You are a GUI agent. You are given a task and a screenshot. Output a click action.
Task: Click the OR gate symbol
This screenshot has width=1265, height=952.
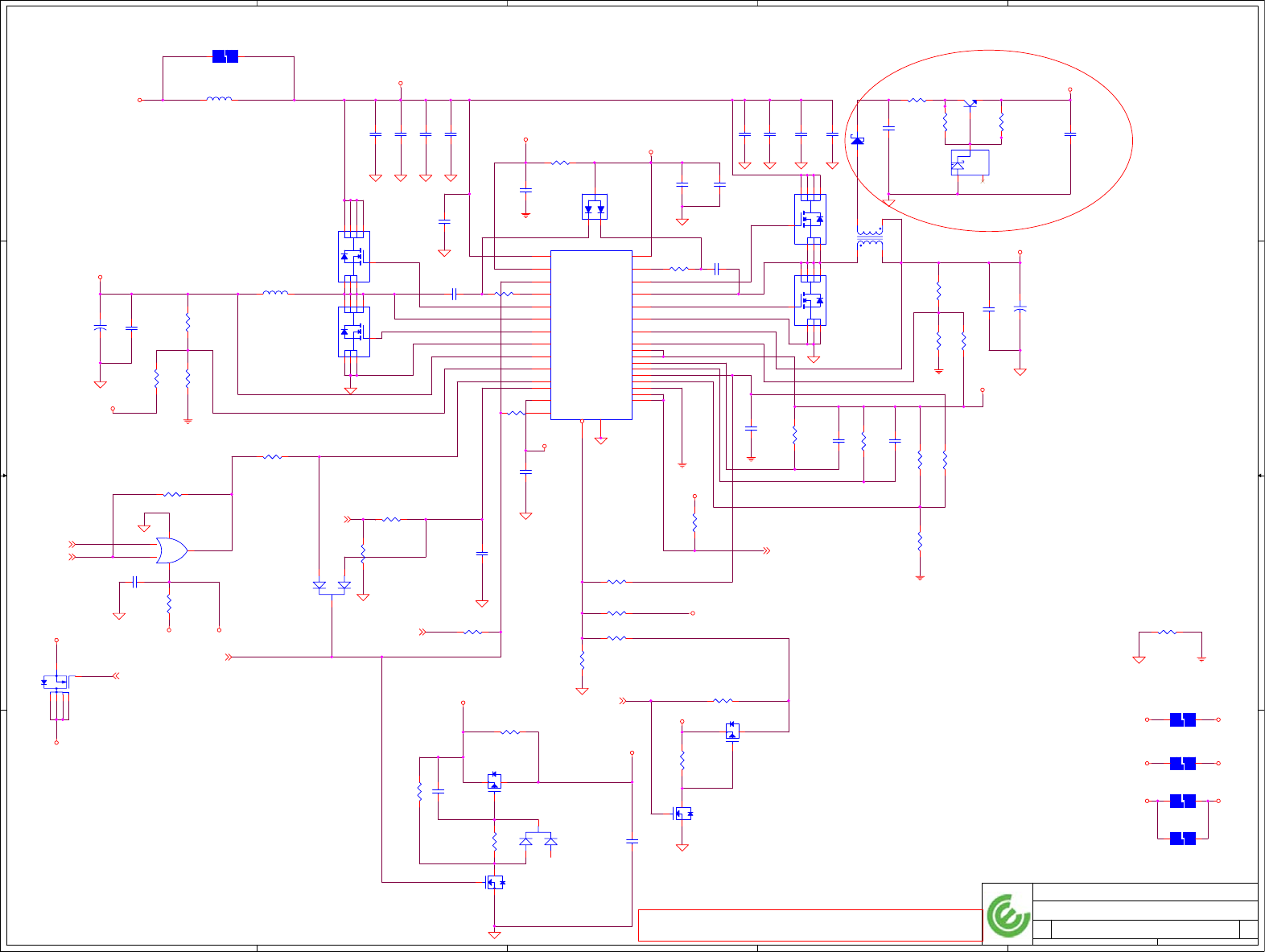[x=171, y=550]
